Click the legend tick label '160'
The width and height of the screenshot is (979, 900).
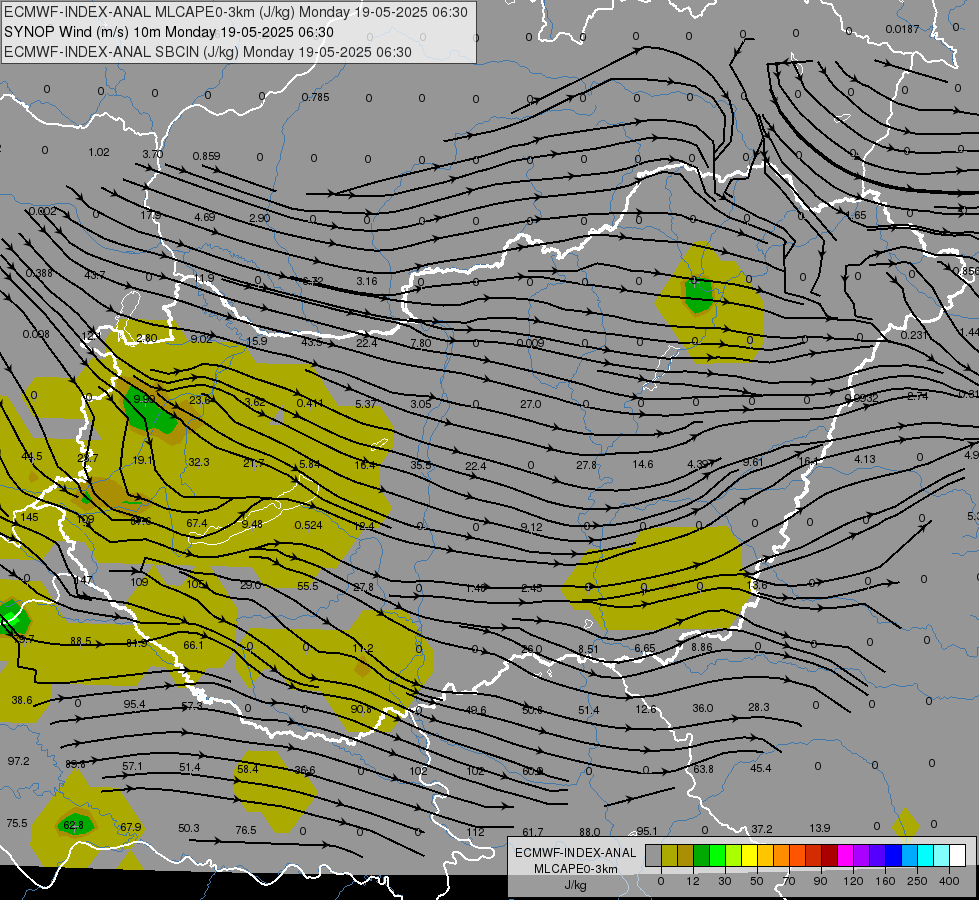tap(885, 881)
